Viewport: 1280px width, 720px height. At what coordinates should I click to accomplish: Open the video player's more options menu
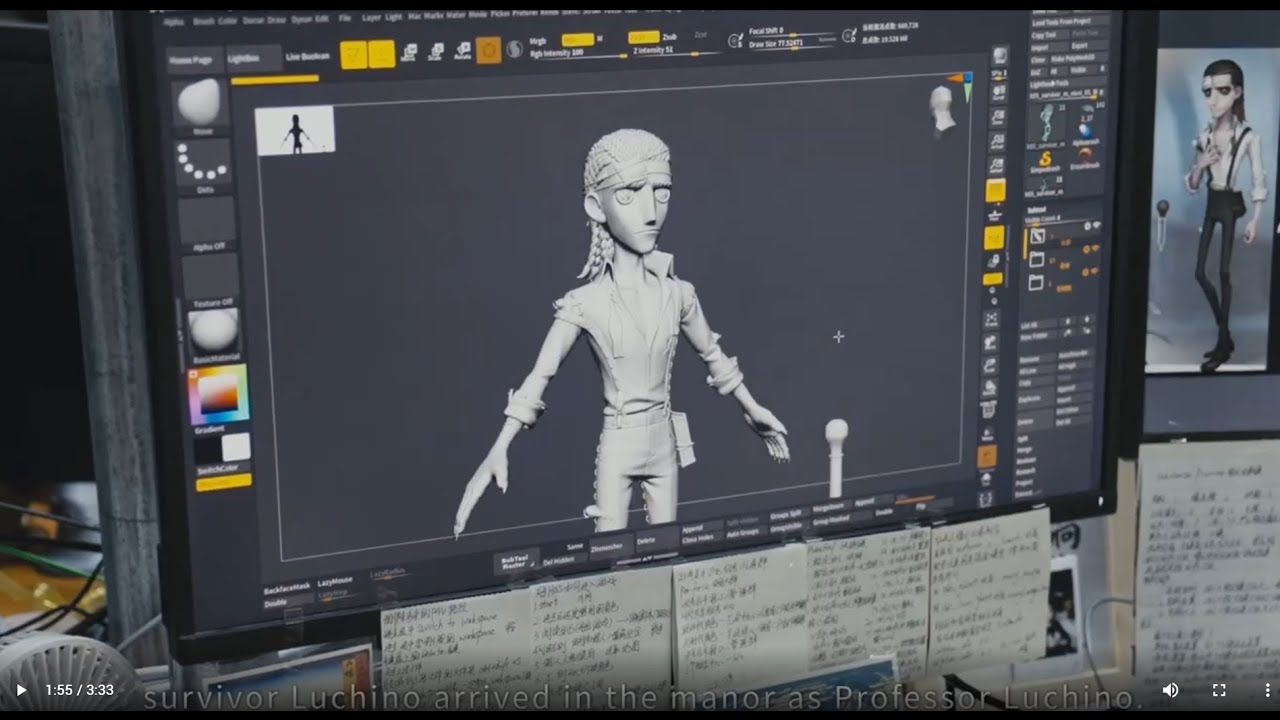coord(1266,690)
